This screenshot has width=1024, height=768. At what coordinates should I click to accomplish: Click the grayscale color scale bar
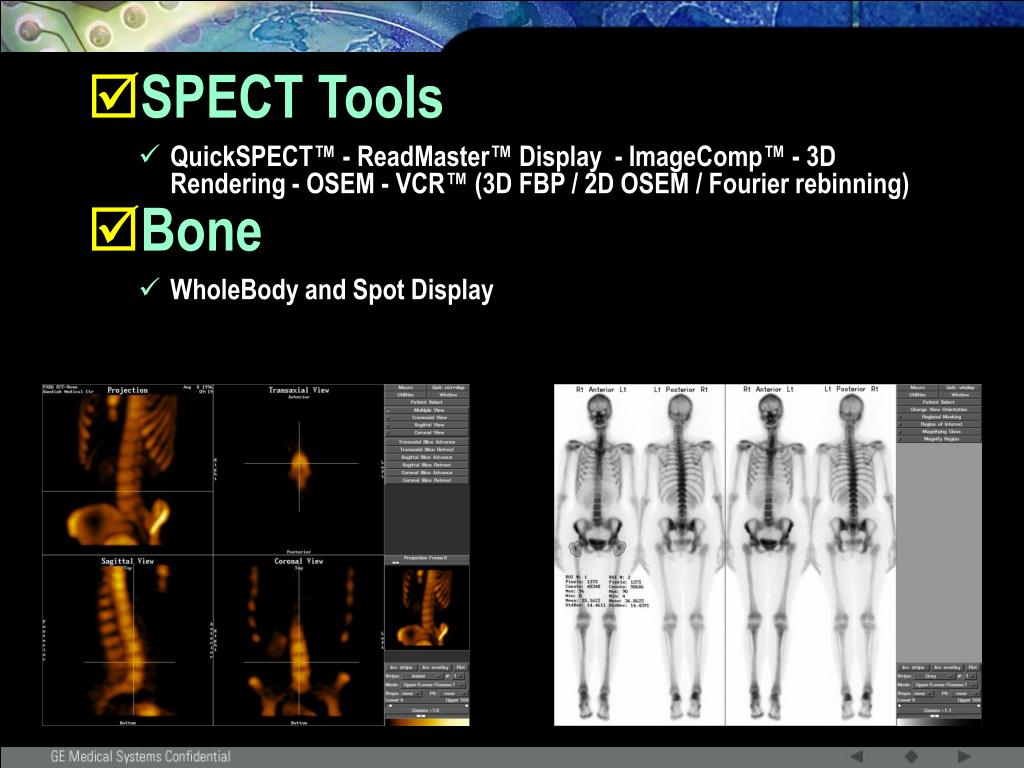click(x=939, y=722)
